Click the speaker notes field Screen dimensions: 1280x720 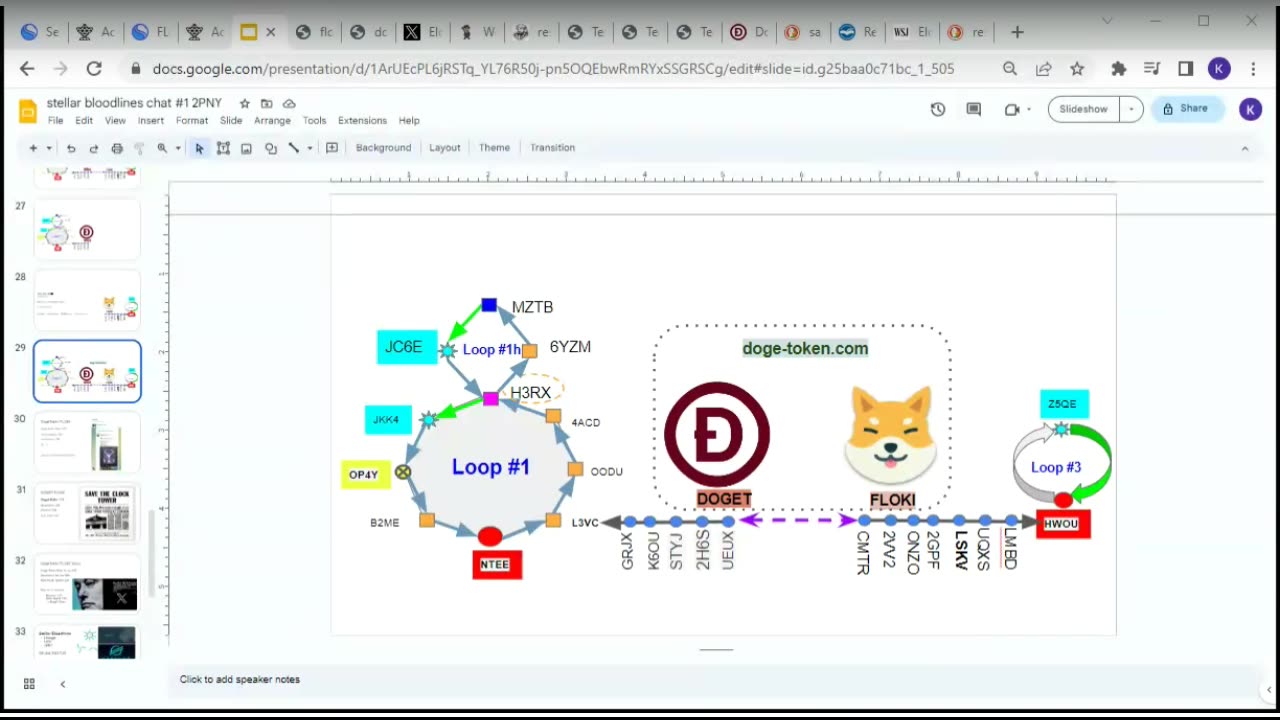715,680
